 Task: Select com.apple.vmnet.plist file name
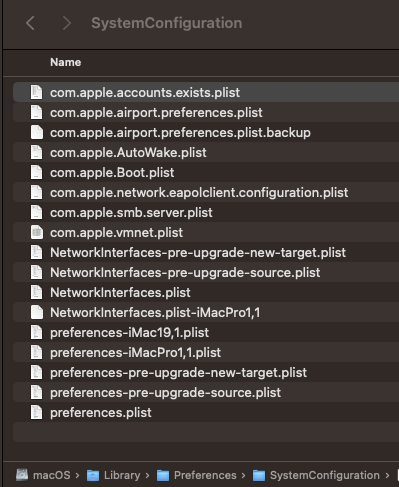(116, 232)
